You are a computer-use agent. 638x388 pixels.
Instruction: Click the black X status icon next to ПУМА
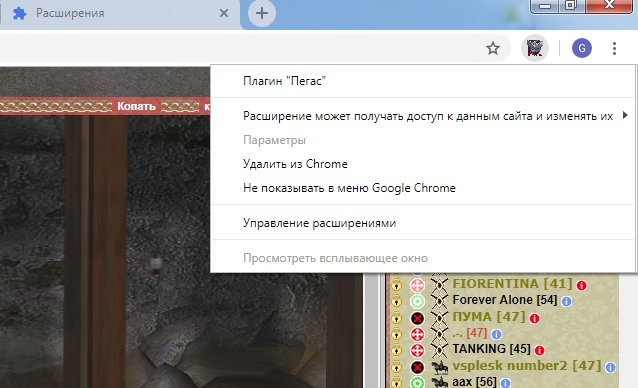click(417, 318)
